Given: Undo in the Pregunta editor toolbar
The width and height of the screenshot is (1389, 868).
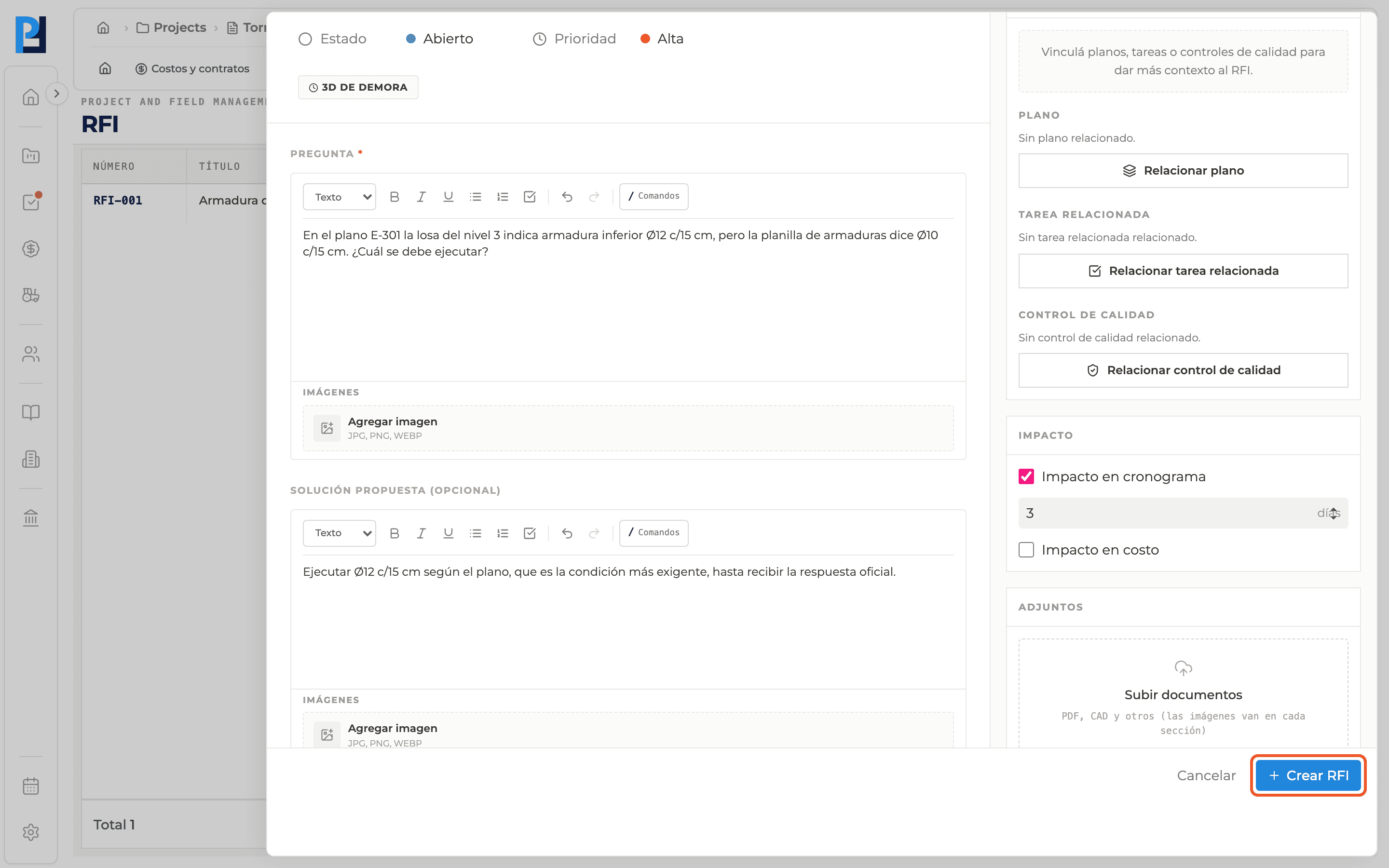Looking at the screenshot, I should tap(567, 197).
